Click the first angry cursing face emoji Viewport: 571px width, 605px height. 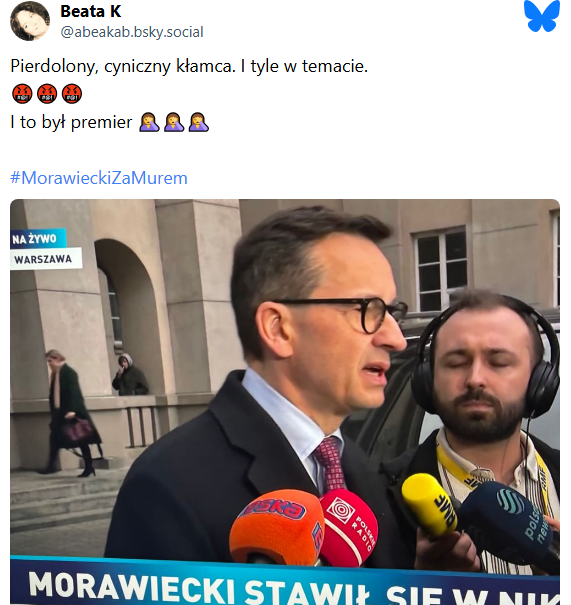click(22, 94)
